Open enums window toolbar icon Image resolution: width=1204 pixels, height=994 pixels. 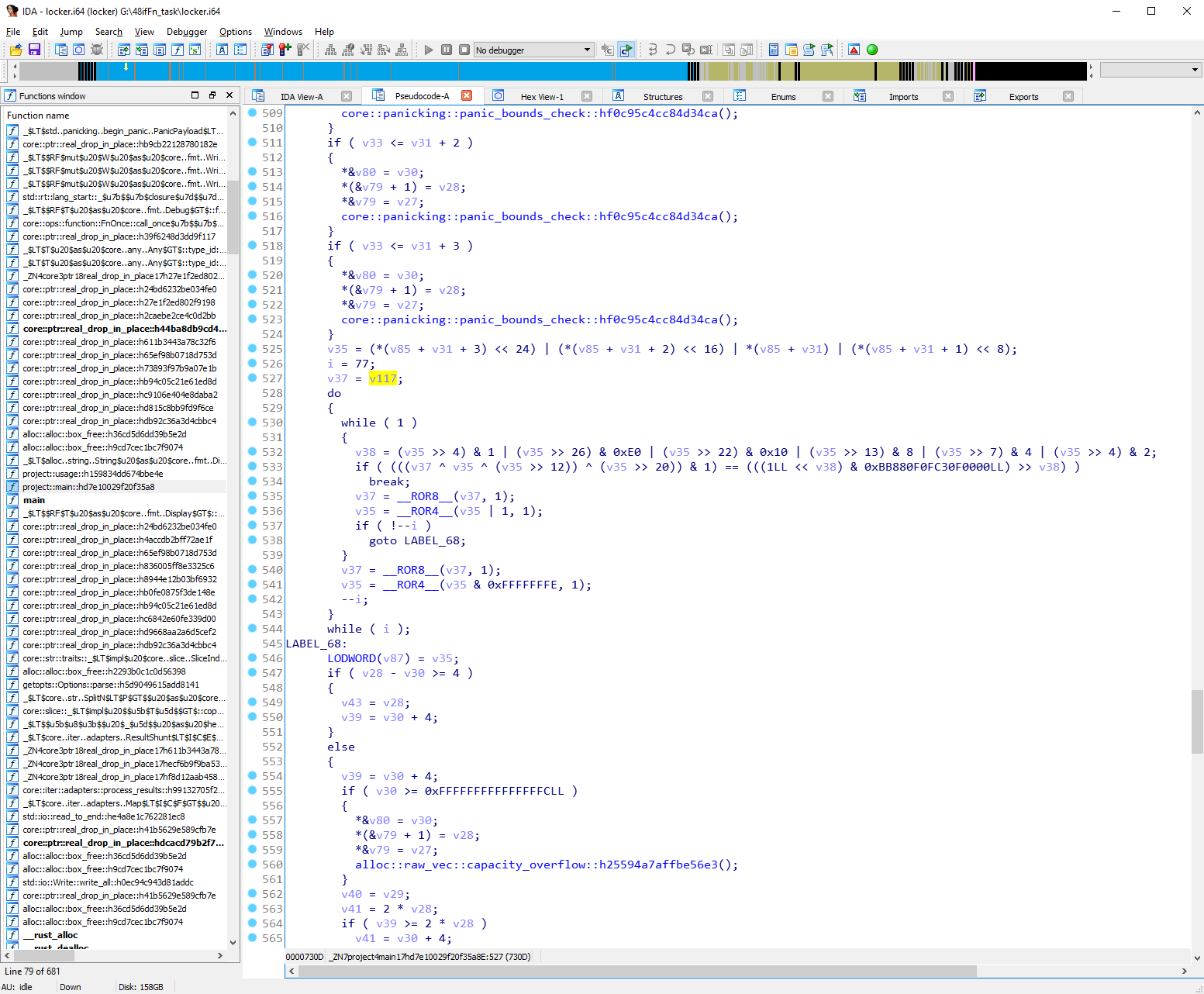[x=240, y=50]
